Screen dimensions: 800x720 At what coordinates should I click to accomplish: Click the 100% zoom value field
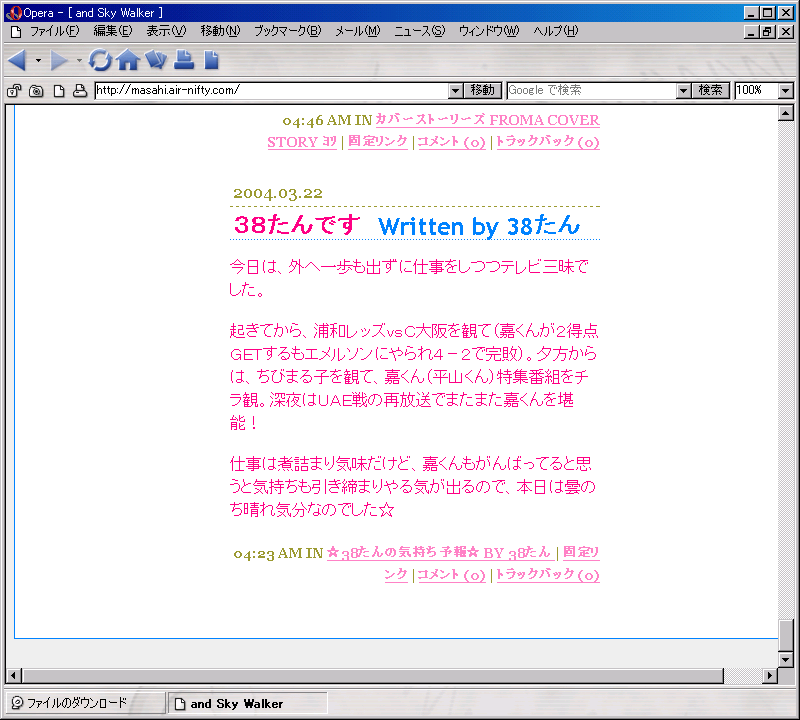[x=757, y=91]
